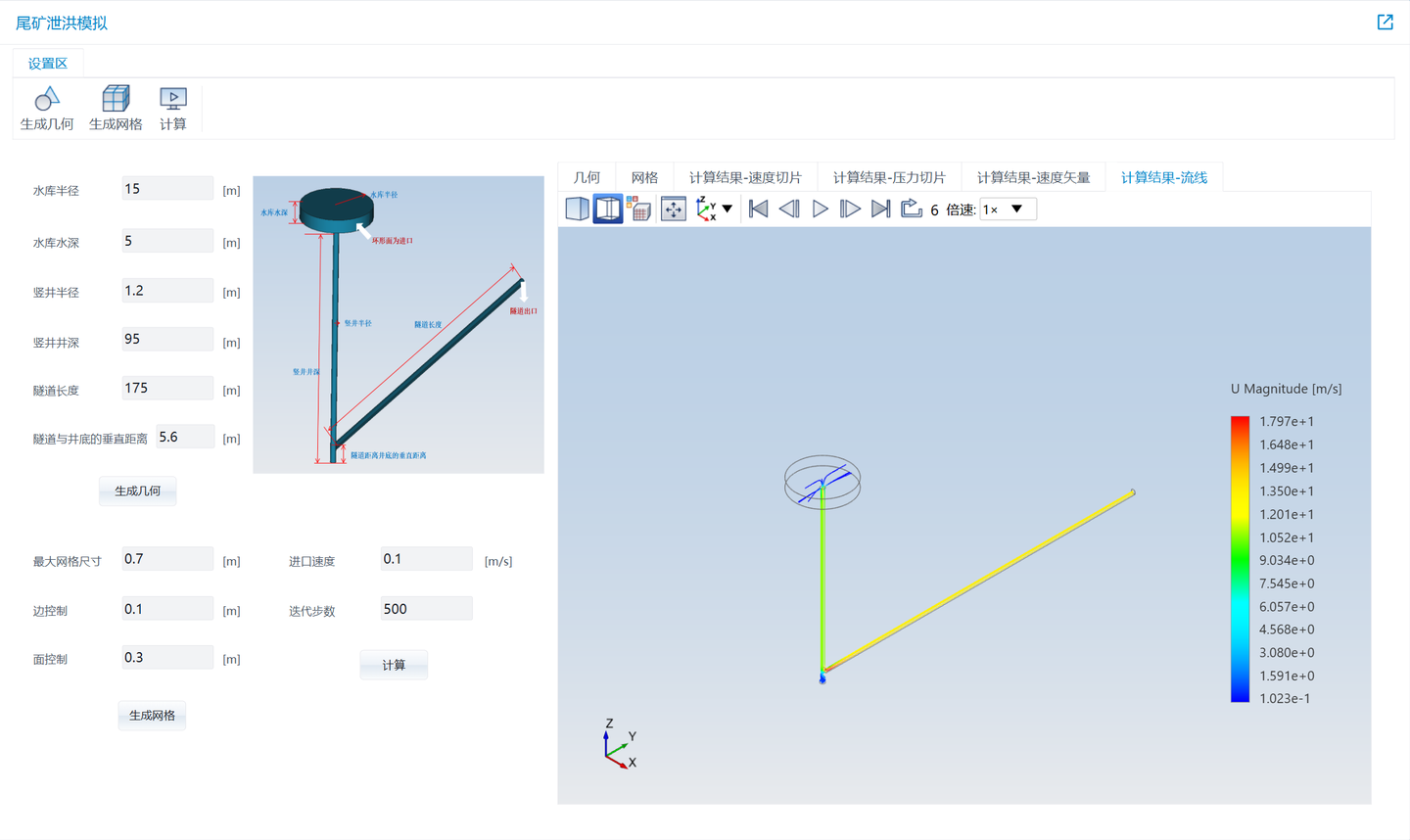Click the 进口速度 input field
The height and width of the screenshot is (840, 1410).
tap(426, 559)
